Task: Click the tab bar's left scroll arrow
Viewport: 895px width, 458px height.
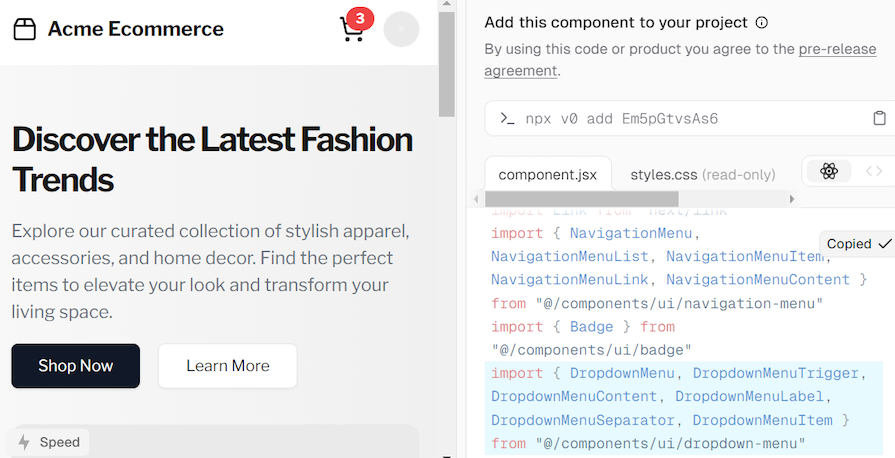Action: [x=490, y=199]
